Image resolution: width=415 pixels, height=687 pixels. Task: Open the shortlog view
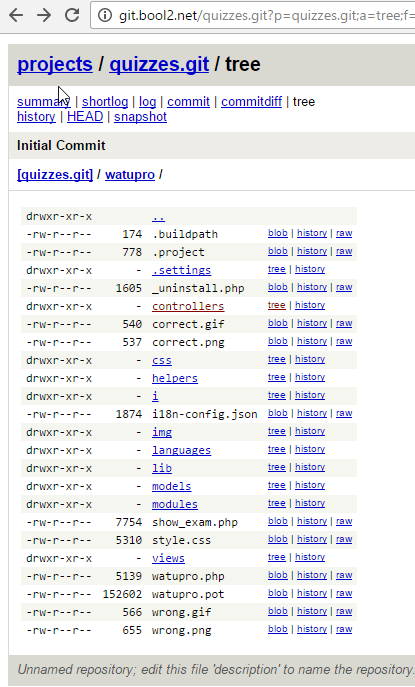(x=105, y=102)
